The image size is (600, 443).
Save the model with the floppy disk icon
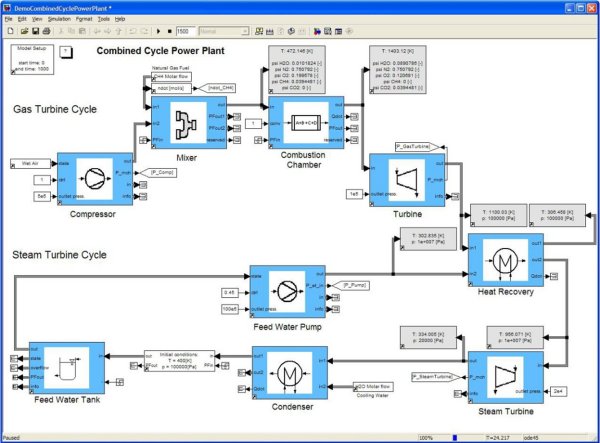click(36, 31)
